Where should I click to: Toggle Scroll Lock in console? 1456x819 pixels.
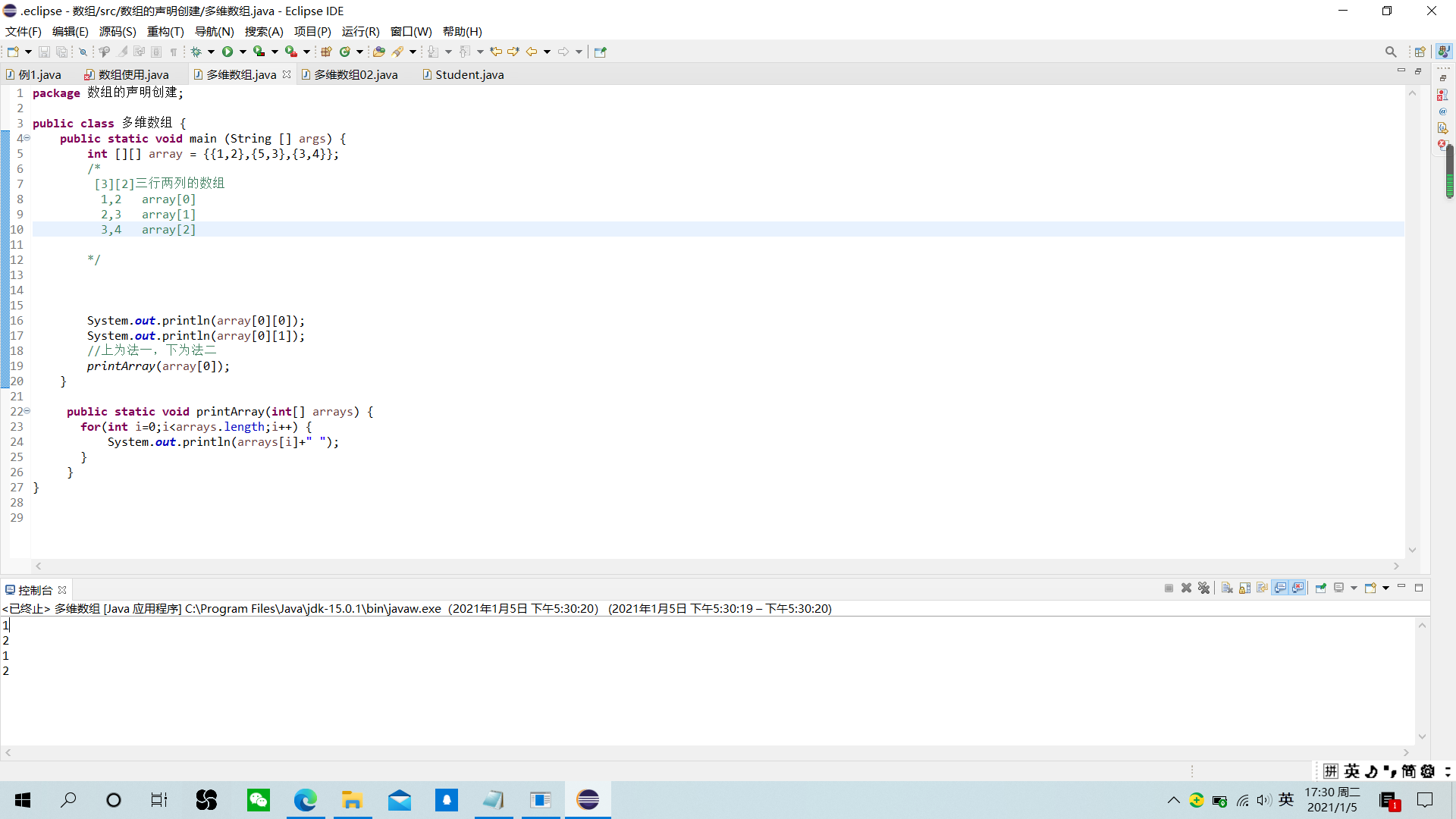coord(1244,588)
